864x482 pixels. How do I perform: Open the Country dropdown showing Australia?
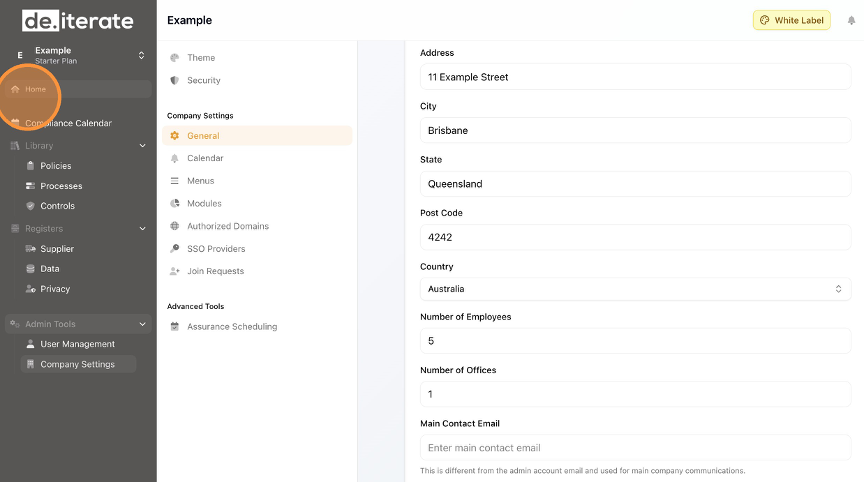tap(635, 289)
